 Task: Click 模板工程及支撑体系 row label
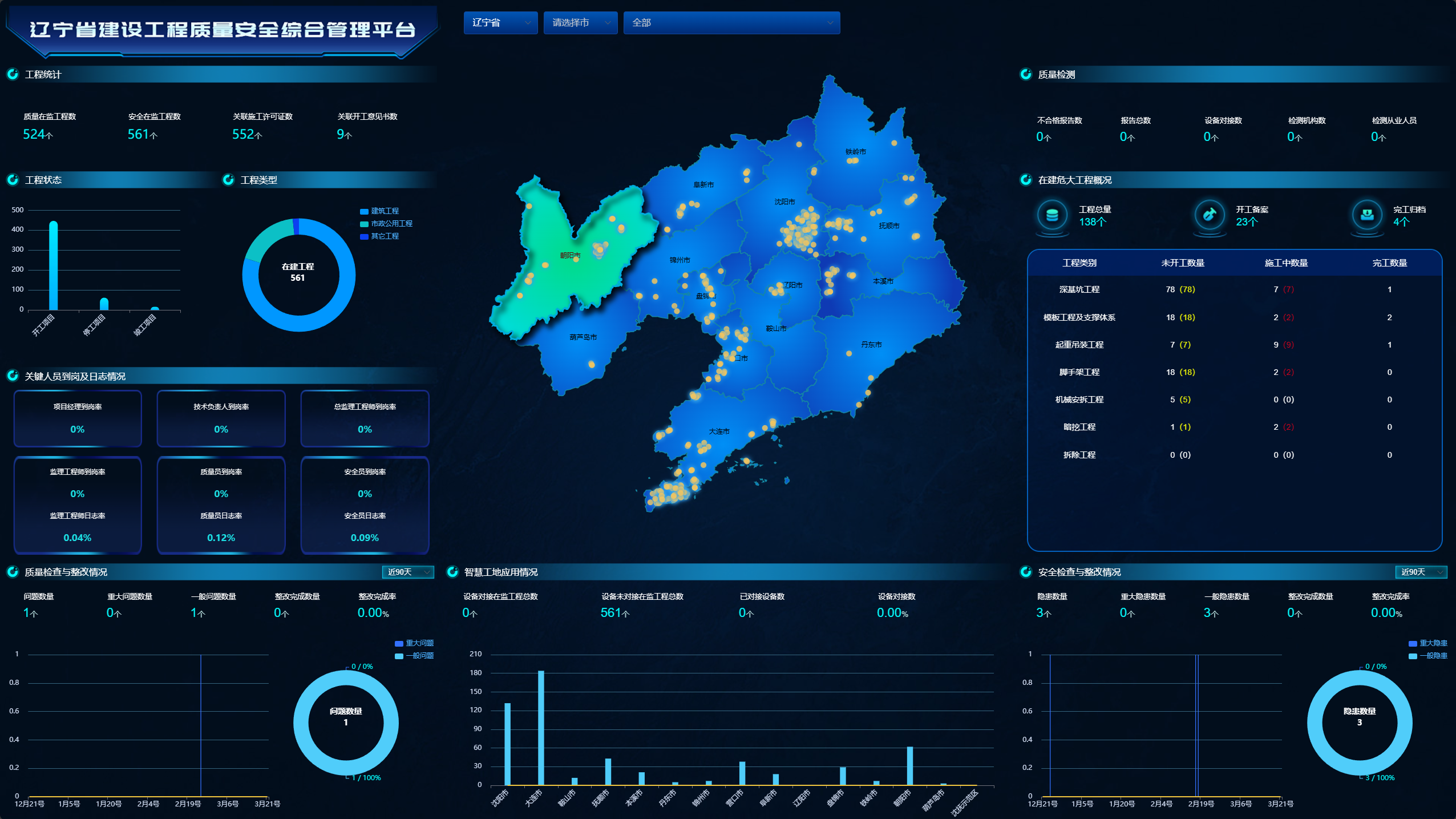[x=1079, y=317]
